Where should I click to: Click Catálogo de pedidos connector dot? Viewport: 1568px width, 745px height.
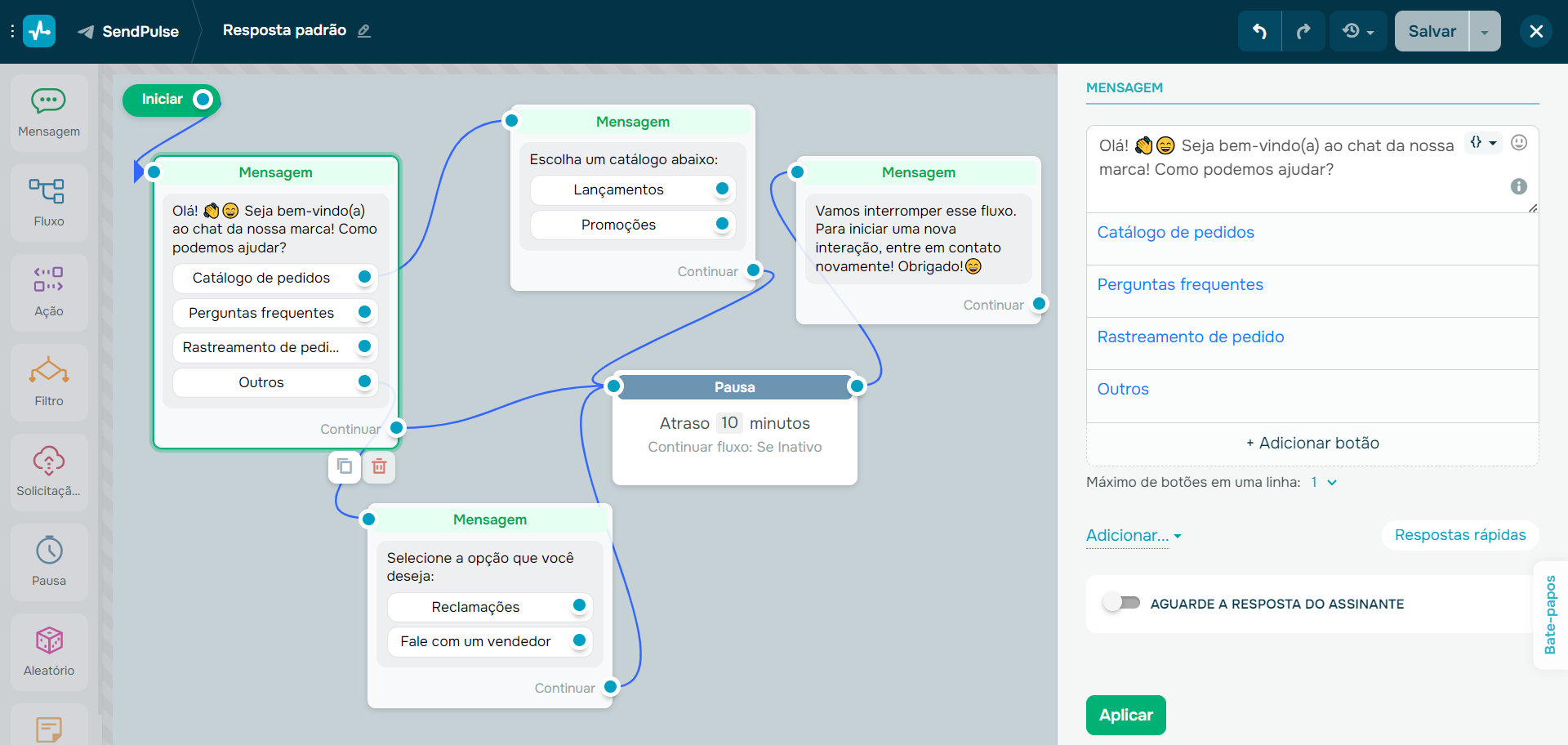[x=365, y=277]
